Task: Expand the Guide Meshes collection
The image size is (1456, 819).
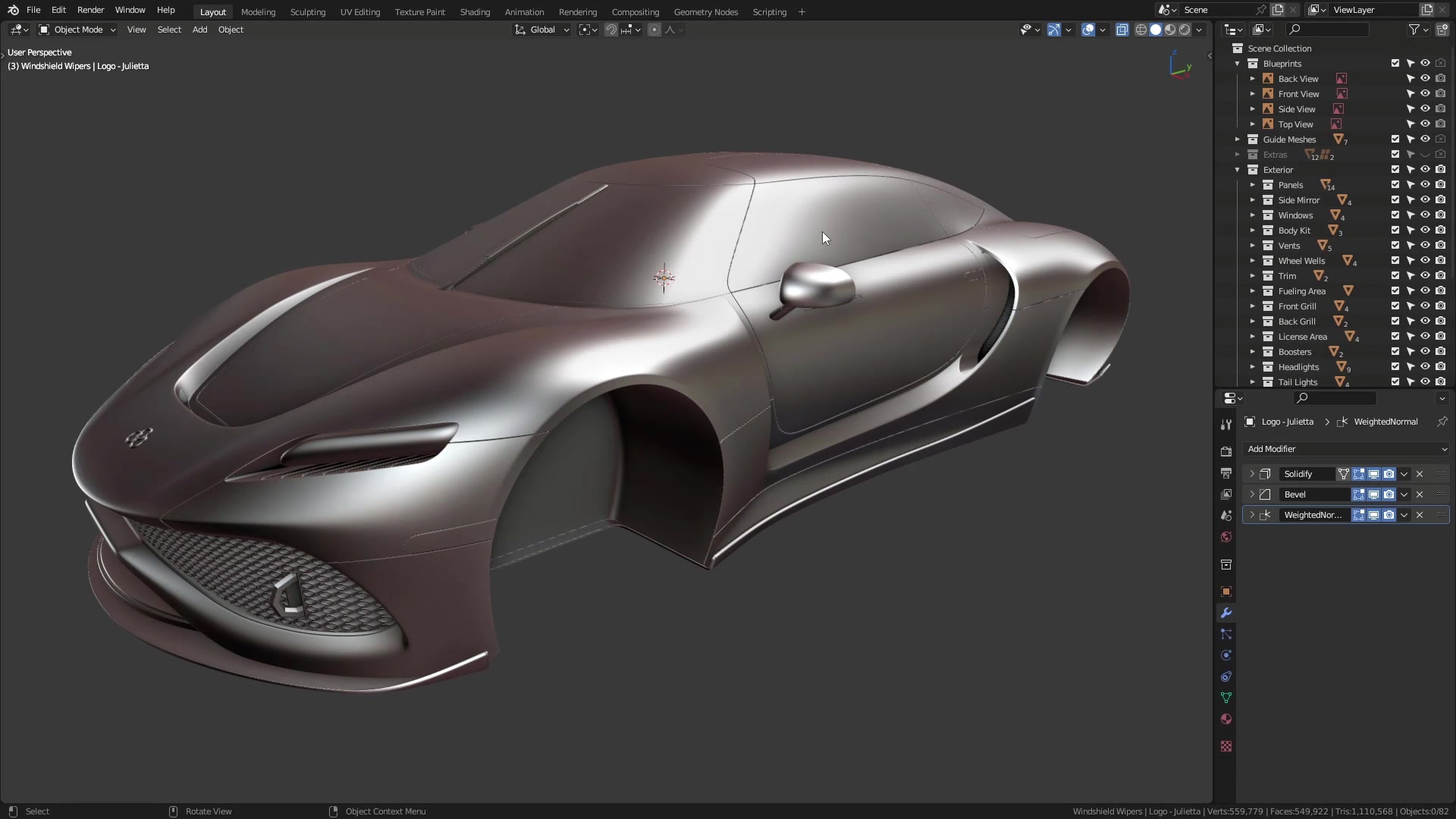Action: click(x=1238, y=140)
